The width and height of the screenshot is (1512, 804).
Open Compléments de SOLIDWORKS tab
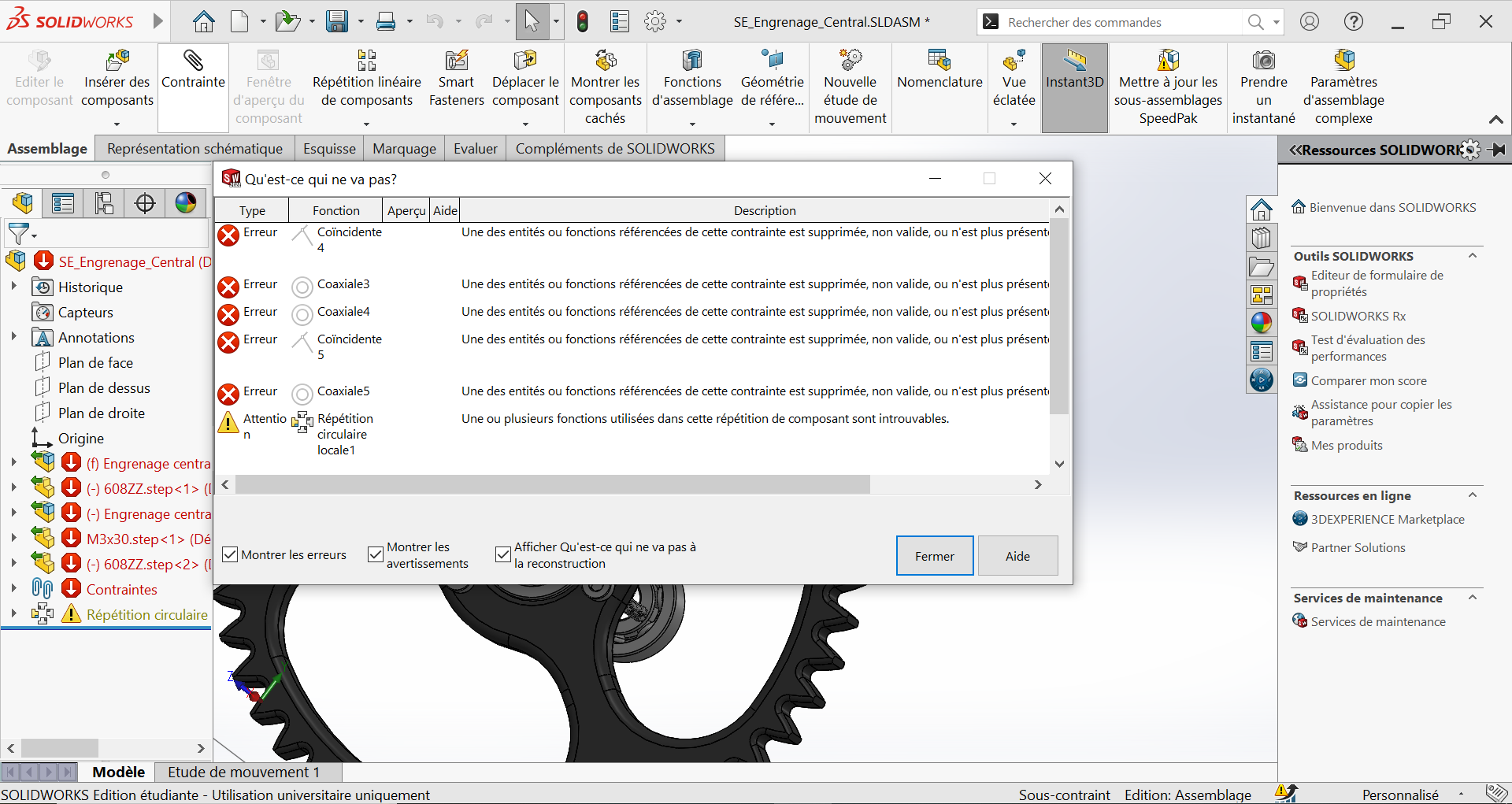615,148
